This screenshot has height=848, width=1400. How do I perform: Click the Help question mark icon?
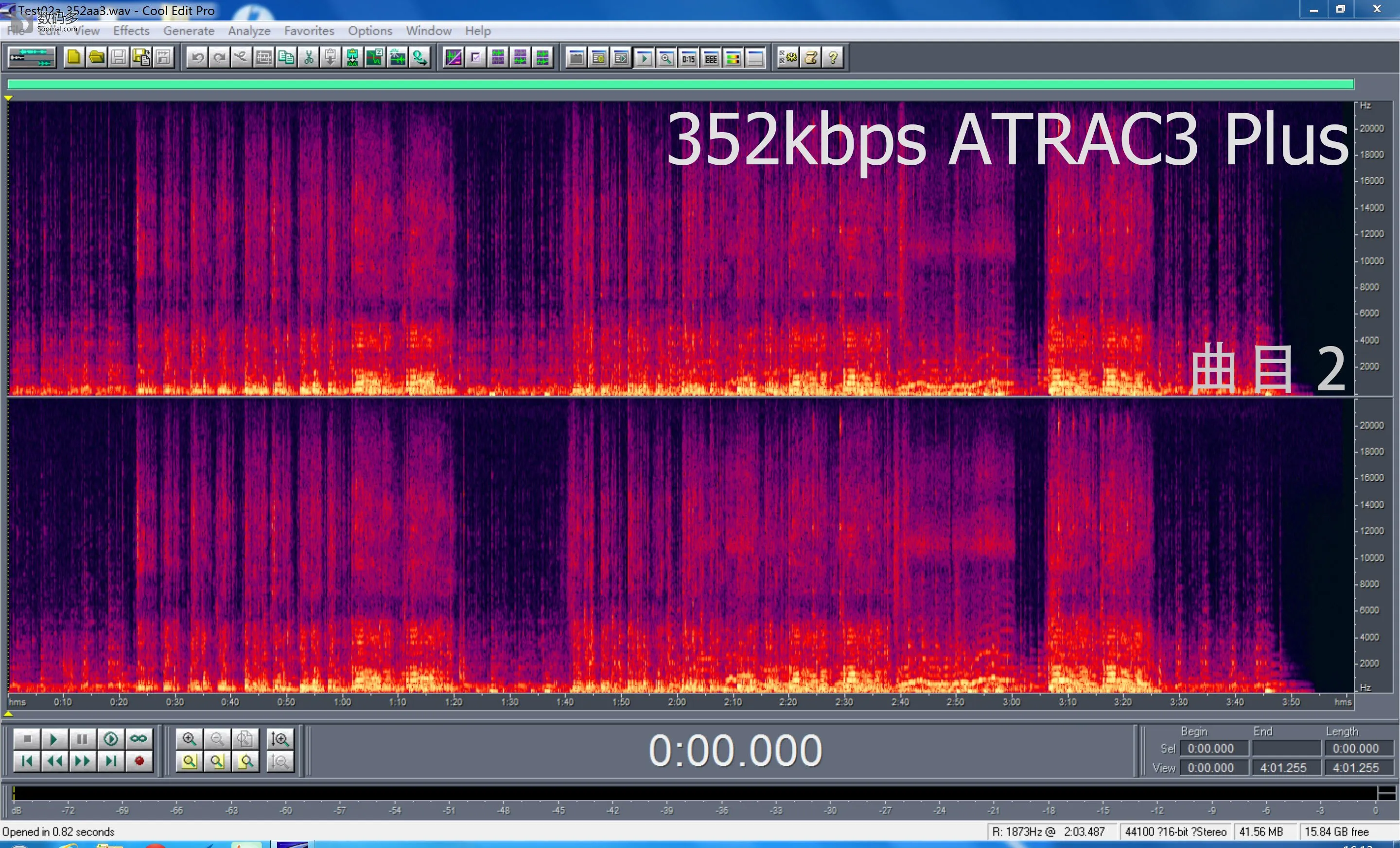point(834,57)
